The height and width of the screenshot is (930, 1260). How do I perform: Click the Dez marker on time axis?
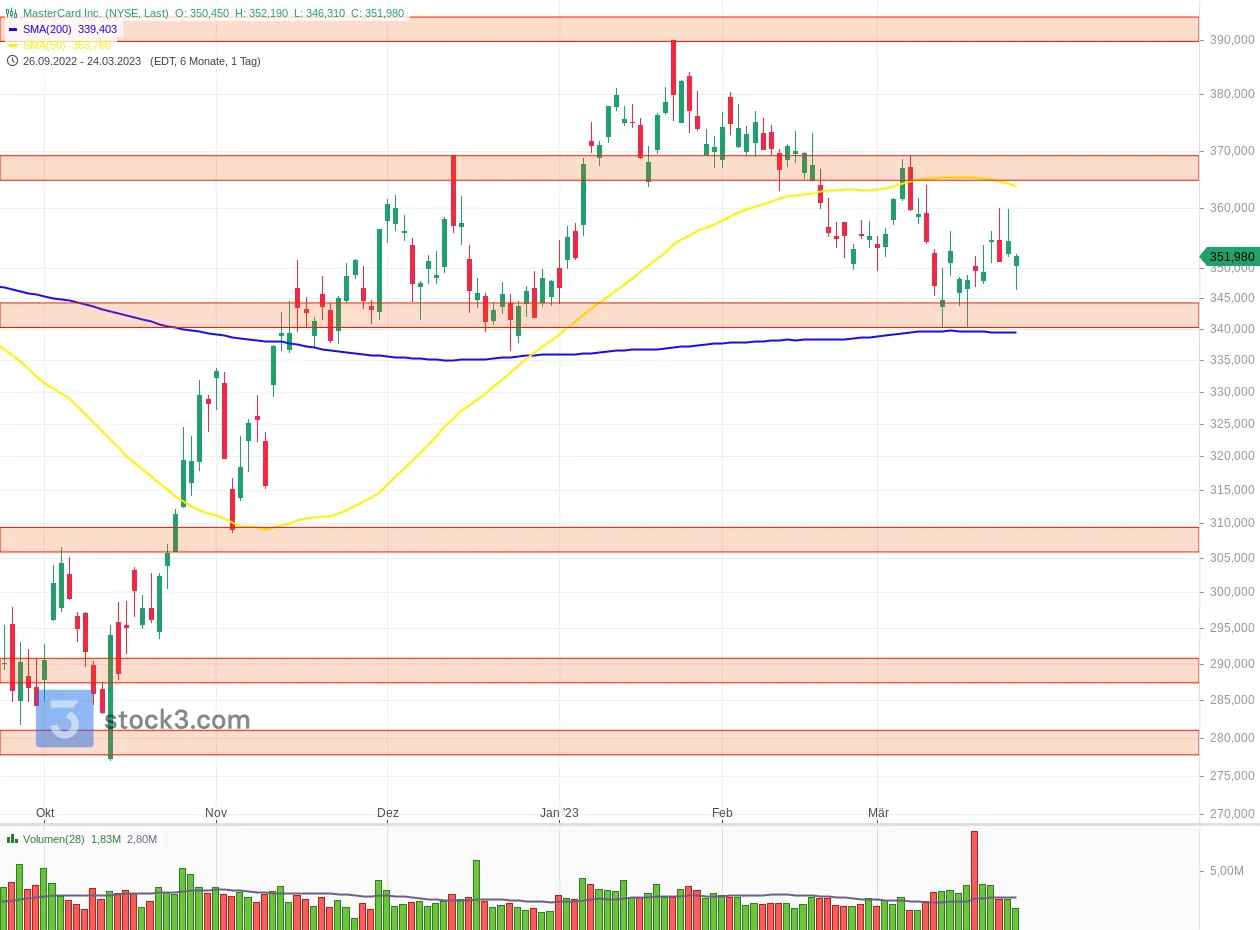click(x=388, y=813)
